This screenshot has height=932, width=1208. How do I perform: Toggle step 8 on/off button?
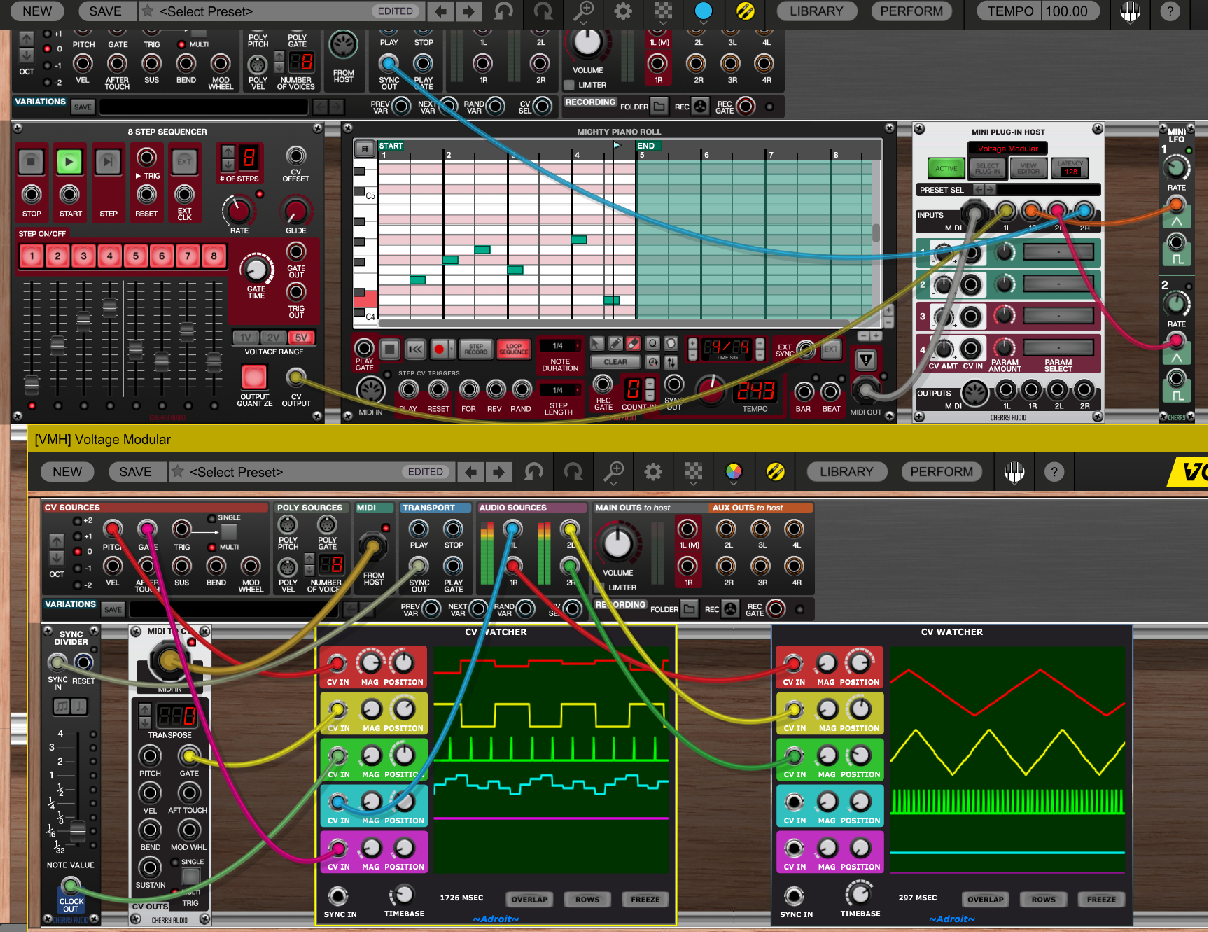coord(213,257)
